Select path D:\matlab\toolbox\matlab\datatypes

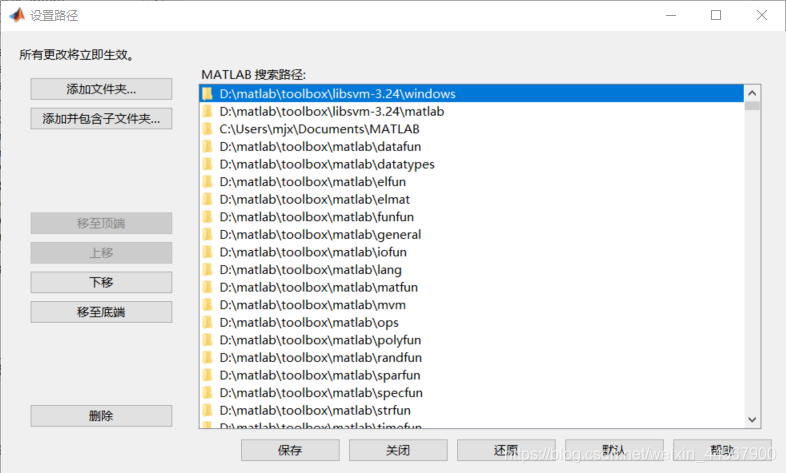(472, 164)
